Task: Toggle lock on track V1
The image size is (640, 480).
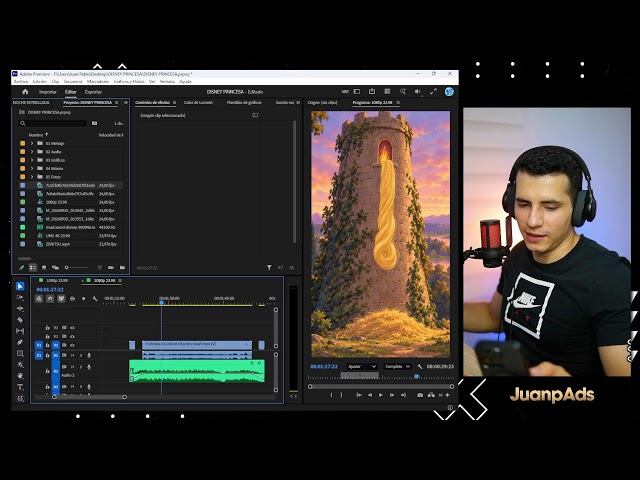Action: (47, 345)
